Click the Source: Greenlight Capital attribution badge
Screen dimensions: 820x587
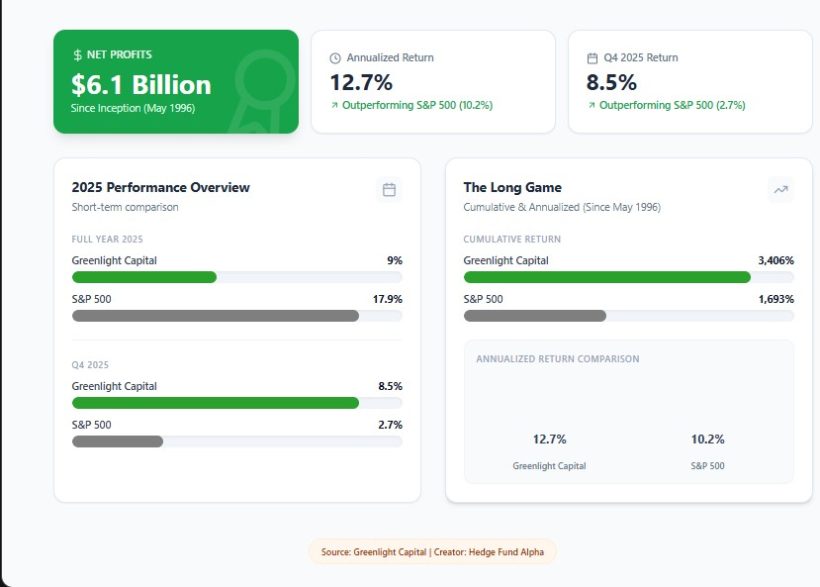coord(432,551)
